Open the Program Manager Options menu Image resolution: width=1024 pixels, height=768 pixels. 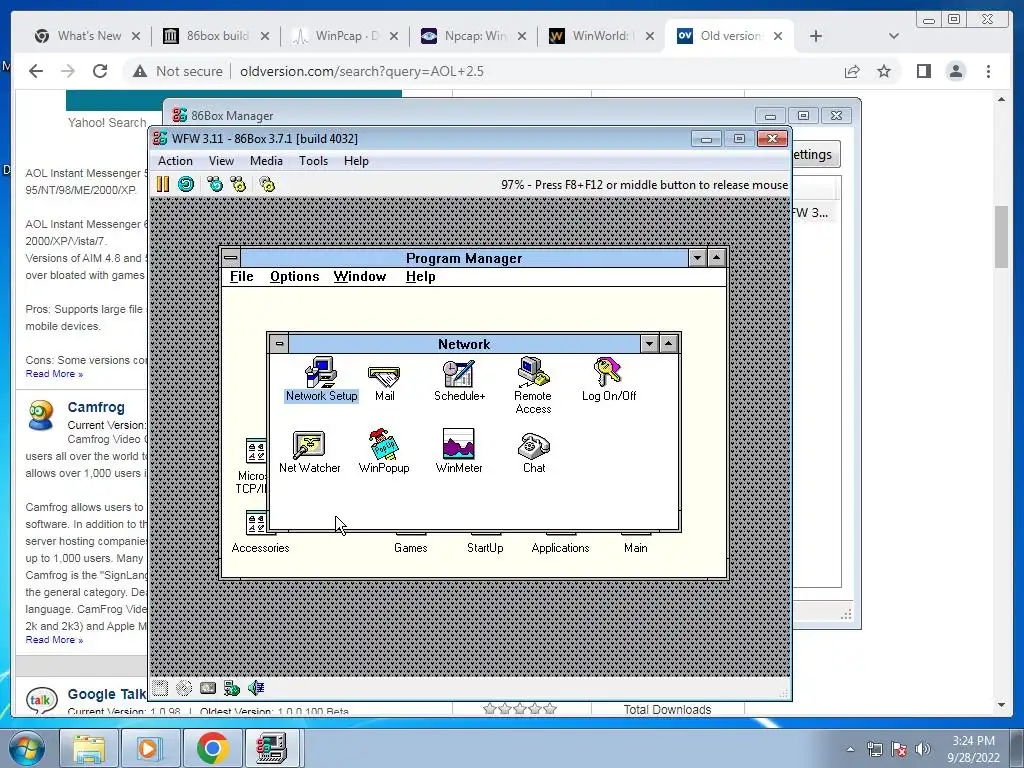[x=295, y=276]
